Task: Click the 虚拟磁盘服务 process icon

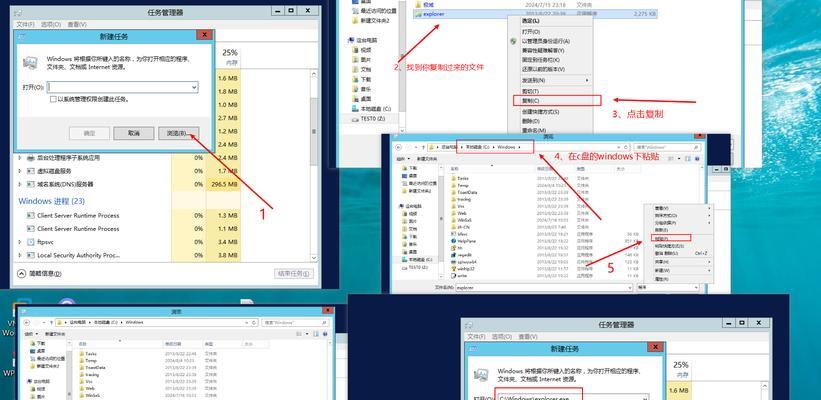Action: (x=31, y=171)
